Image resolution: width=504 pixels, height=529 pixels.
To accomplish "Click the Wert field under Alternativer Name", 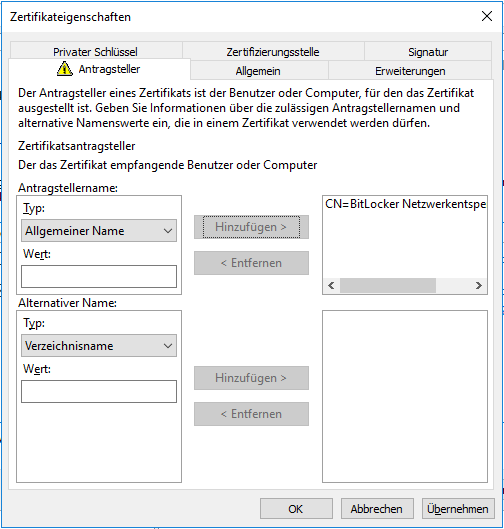I will (x=99, y=392).
